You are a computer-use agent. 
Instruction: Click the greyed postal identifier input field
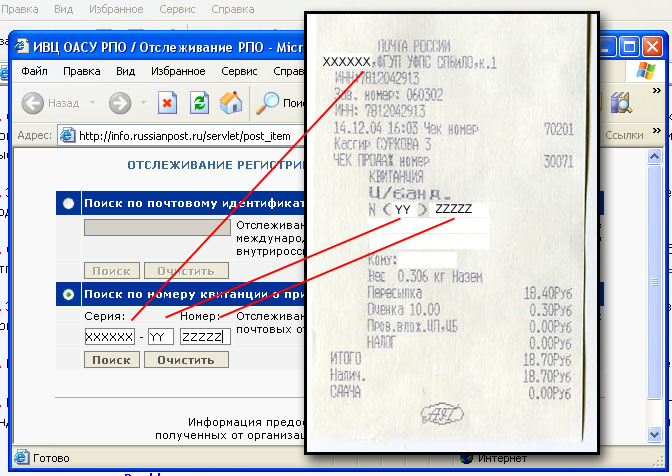click(x=157, y=228)
